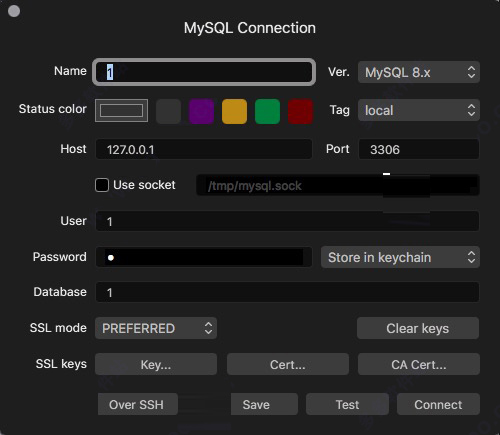Click the Port field showing 3306
This screenshot has width=500, height=435.
coord(419,149)
